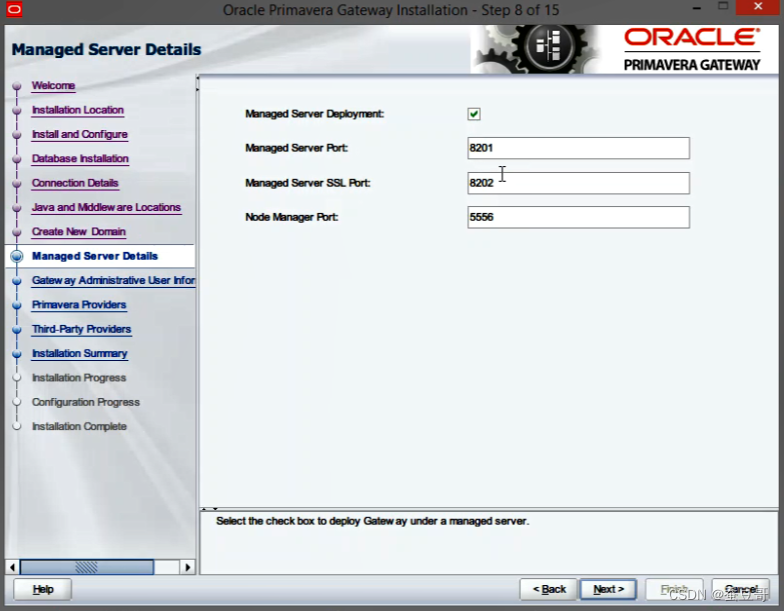Close the installer window
Screen dimensions: 784x611
coord(758,7)
